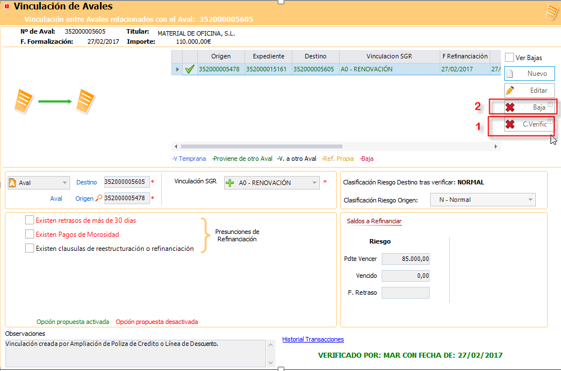The width and height of the screenshot is (561, 371).
Task: Click the Pdte Vencer amount field
Action: [406, 259]
